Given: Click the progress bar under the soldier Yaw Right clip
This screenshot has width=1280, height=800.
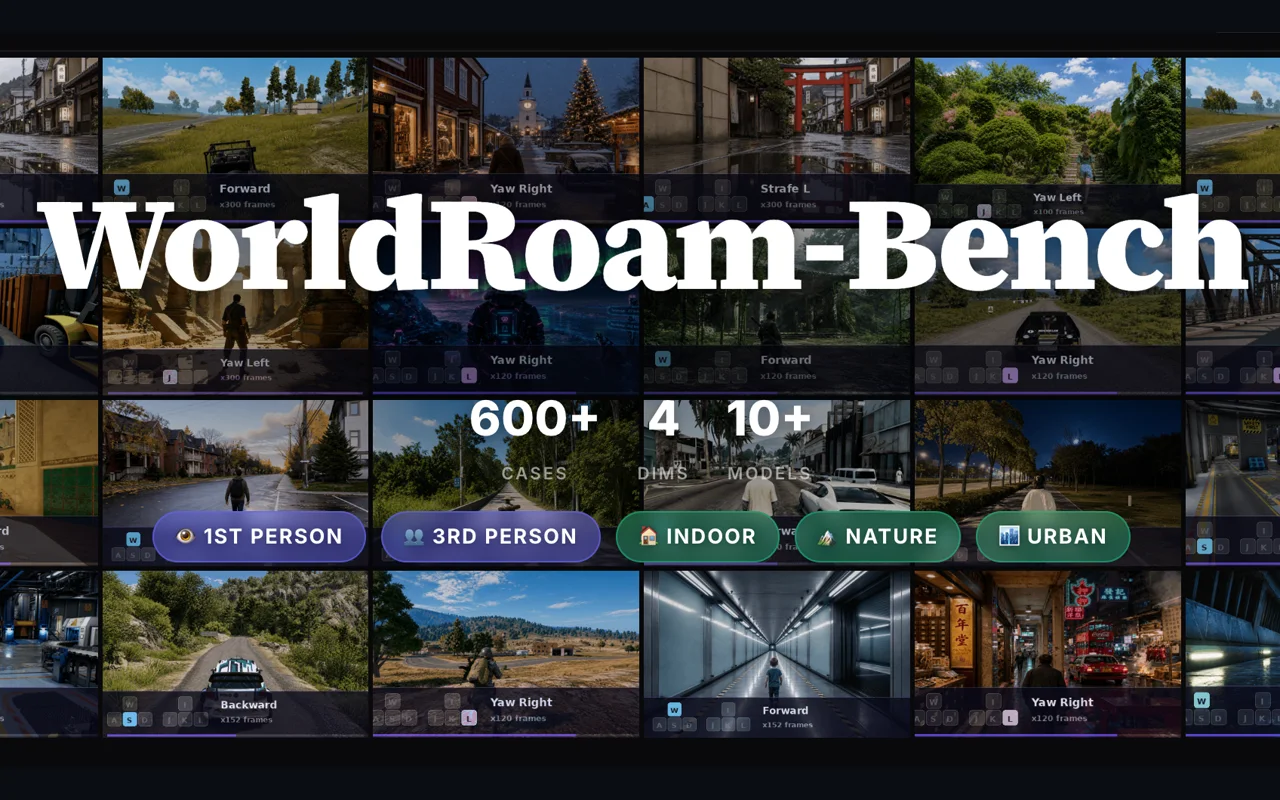Looking at the screenshot, I should click(x=506, y=735).
